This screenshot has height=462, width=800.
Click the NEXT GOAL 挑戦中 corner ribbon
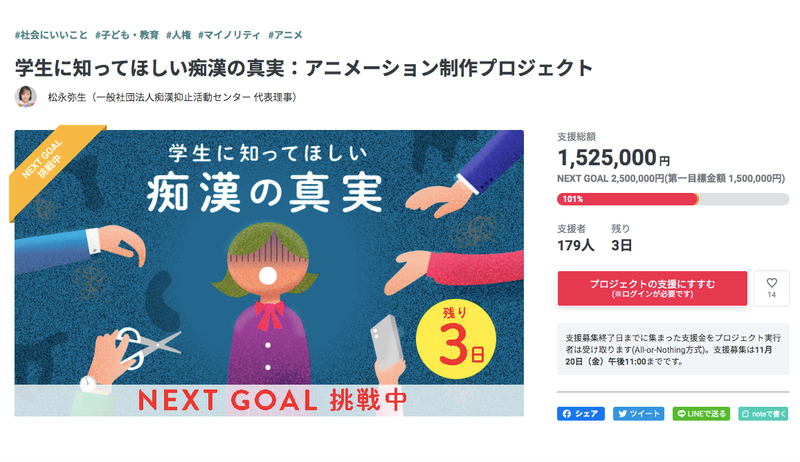pyautogui.click(x=51, y=168)
